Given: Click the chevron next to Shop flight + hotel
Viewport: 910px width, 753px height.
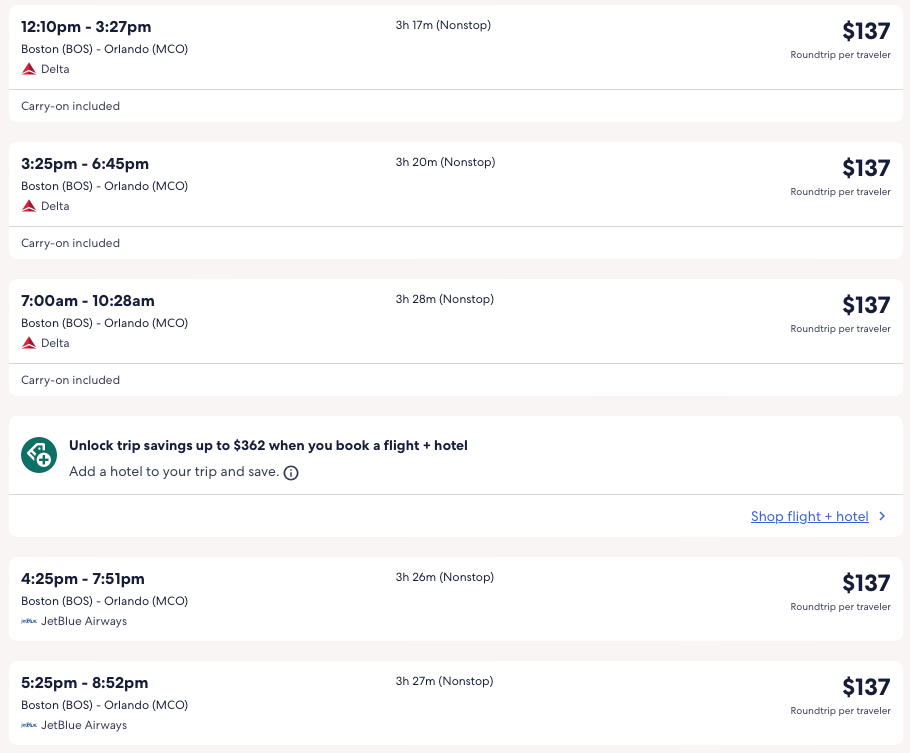Looking at the screenshot, I should 882,517.
